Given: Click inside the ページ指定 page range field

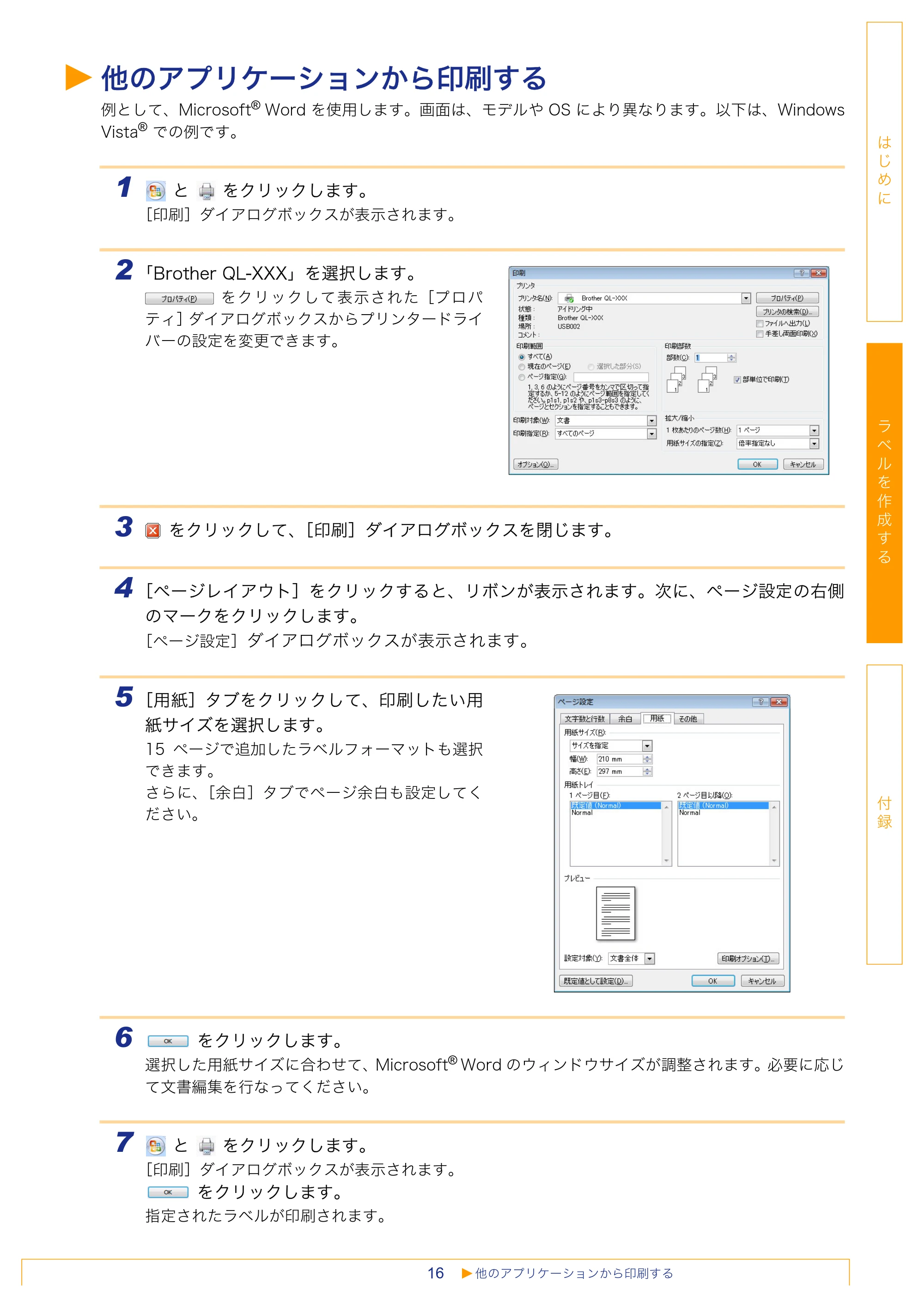Looking at the screenshot, I should [611, 377].
